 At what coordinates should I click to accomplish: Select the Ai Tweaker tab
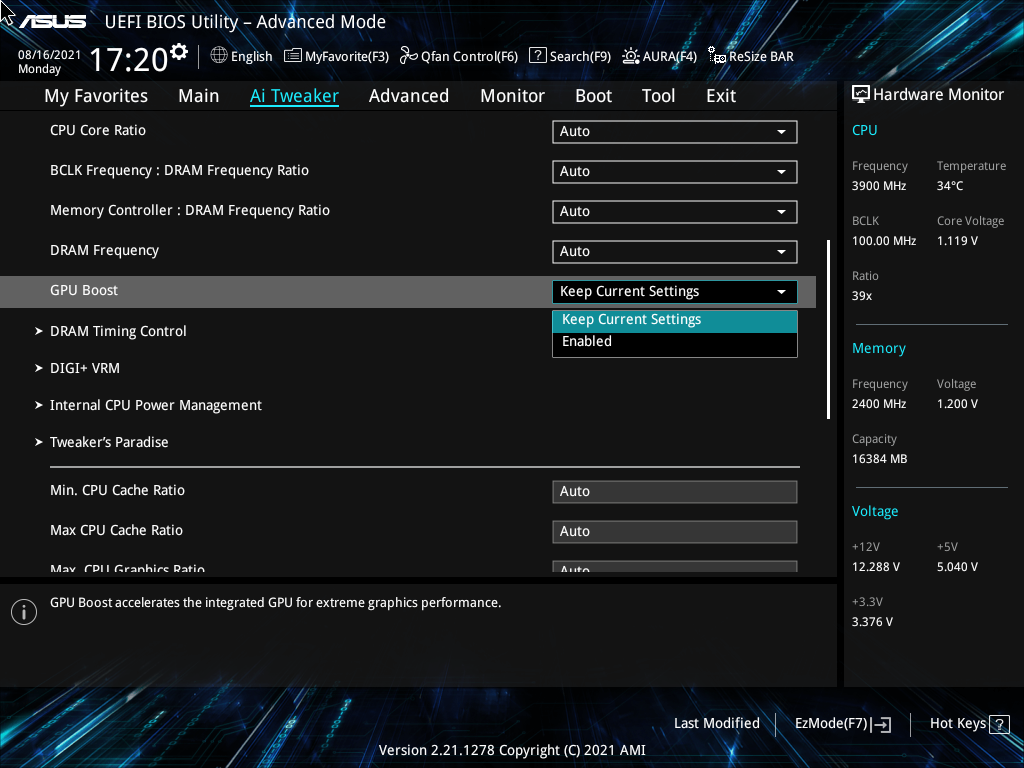point(294,96)
